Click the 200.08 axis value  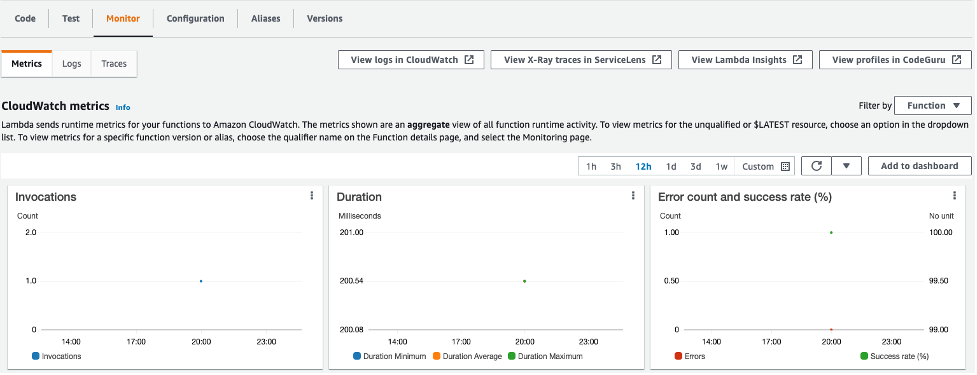click(x=351, y=330)
